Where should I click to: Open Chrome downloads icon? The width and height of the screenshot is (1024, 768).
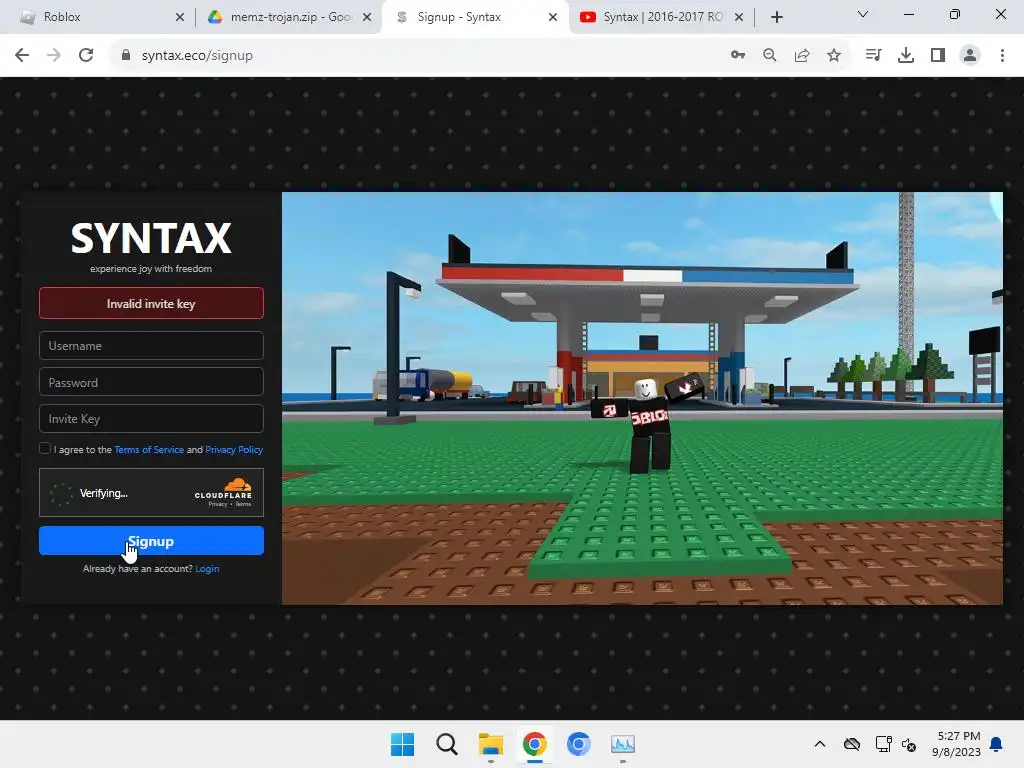(906, 56)
